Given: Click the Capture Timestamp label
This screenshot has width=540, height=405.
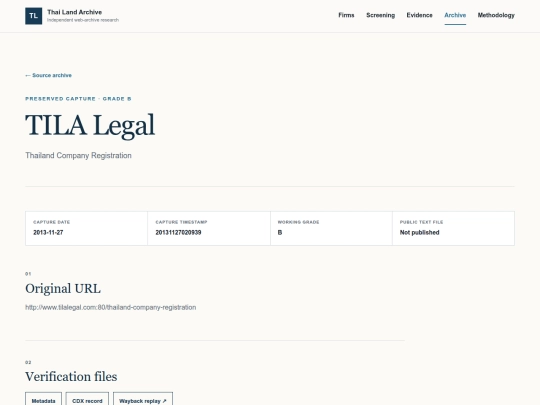Looking at the screenshot, I should pyautogui.click(x=181, y=222).
